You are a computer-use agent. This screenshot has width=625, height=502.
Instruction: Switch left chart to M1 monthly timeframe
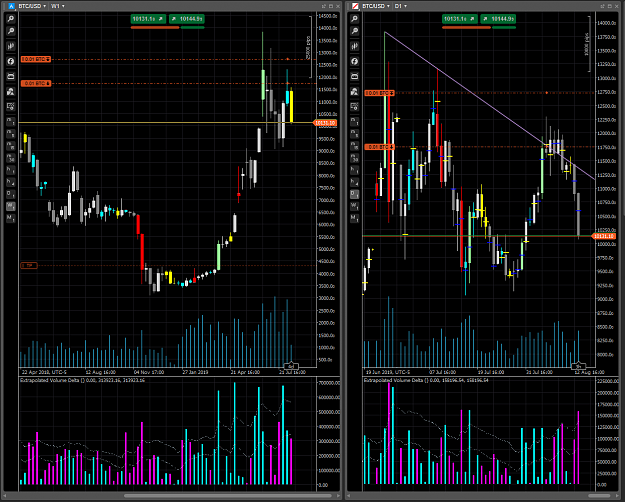(x=11, y=218)
